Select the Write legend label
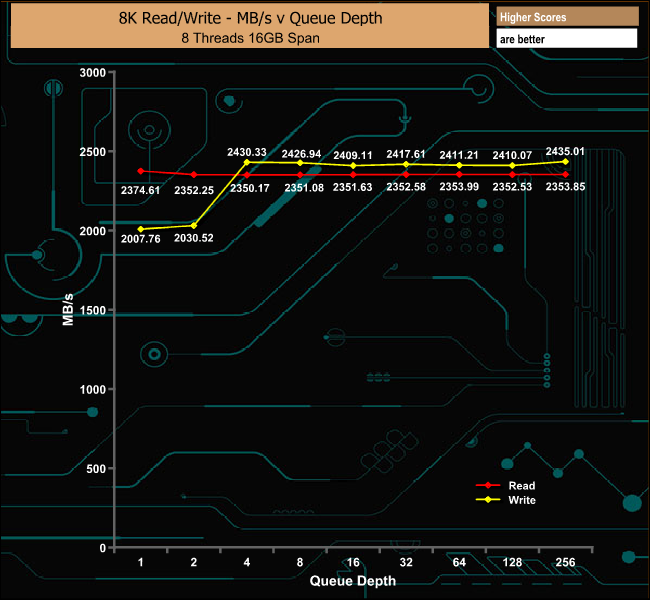 522,499
